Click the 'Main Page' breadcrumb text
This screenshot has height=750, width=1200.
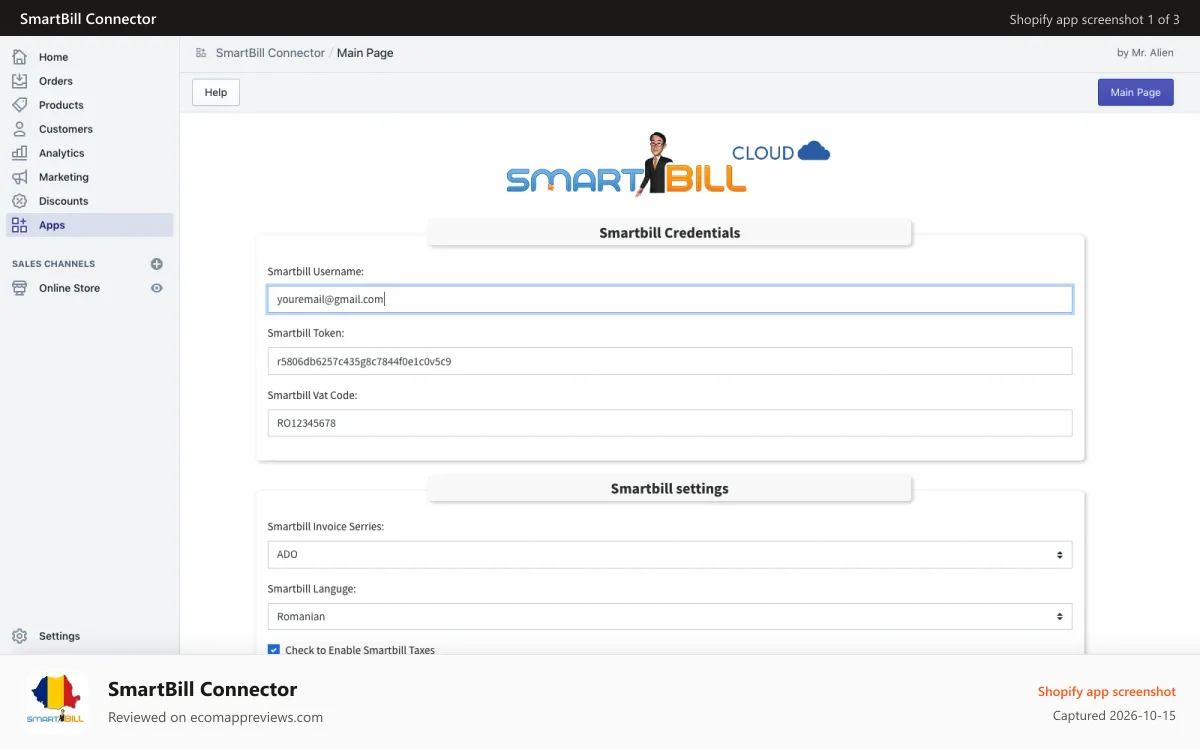365,53
